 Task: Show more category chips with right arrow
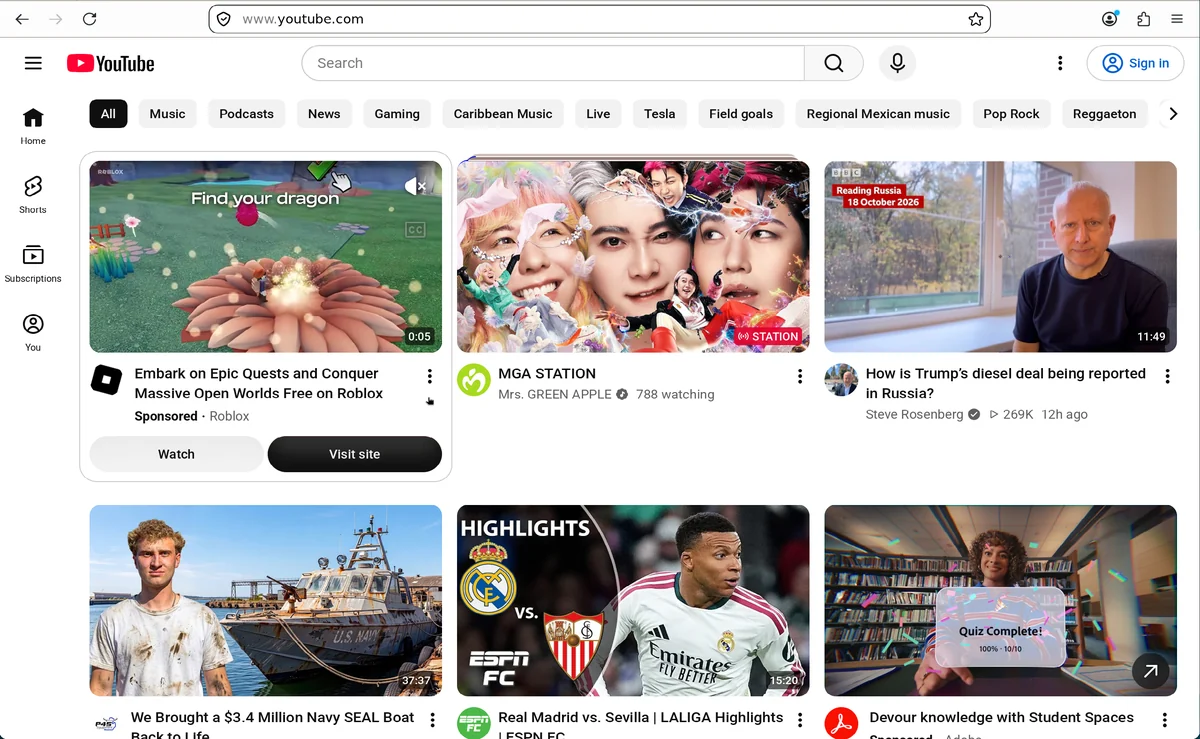point(1174,114)
